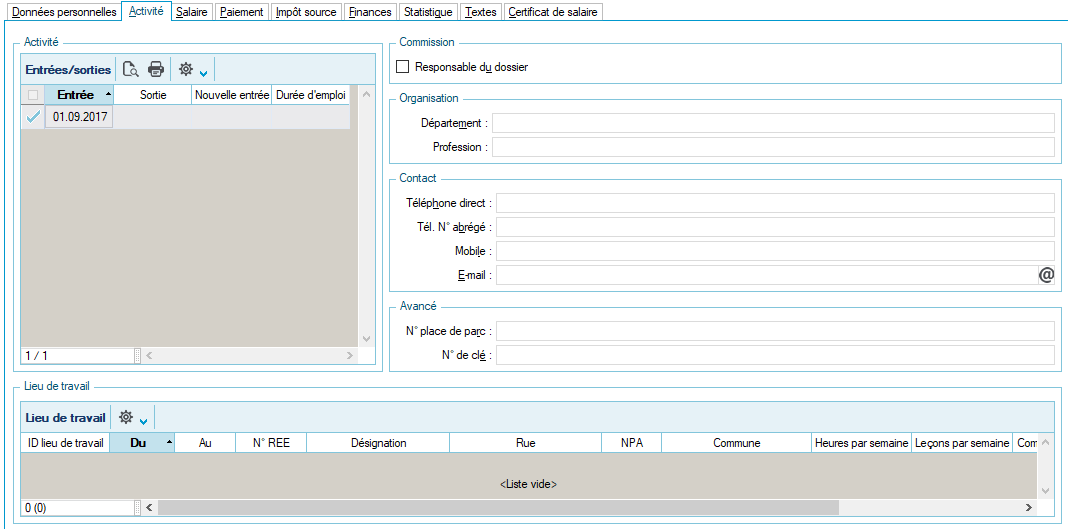Click the Leçons par semaine column header

(962, 443)
